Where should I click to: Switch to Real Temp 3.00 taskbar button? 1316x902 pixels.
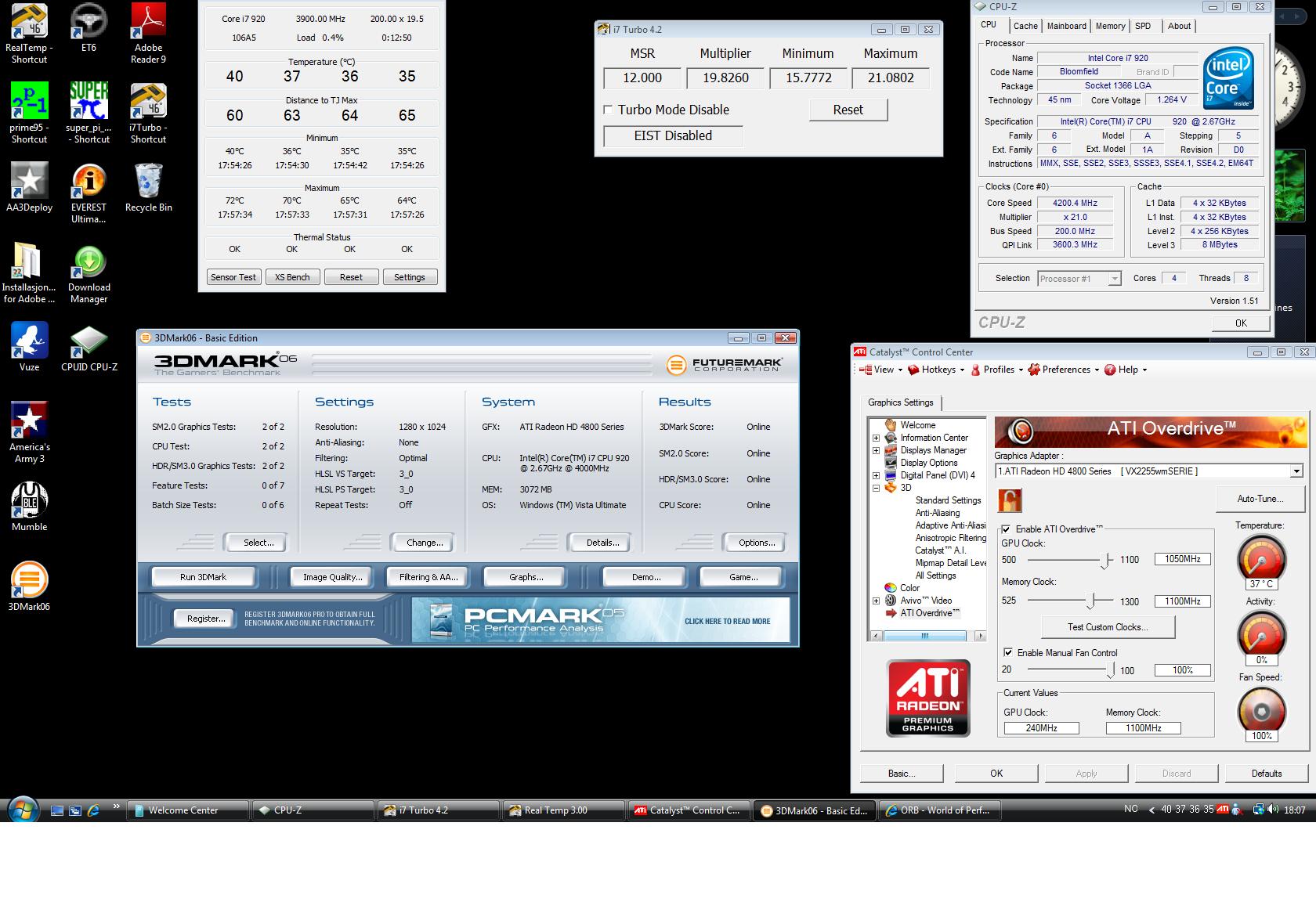coord(563,810)
